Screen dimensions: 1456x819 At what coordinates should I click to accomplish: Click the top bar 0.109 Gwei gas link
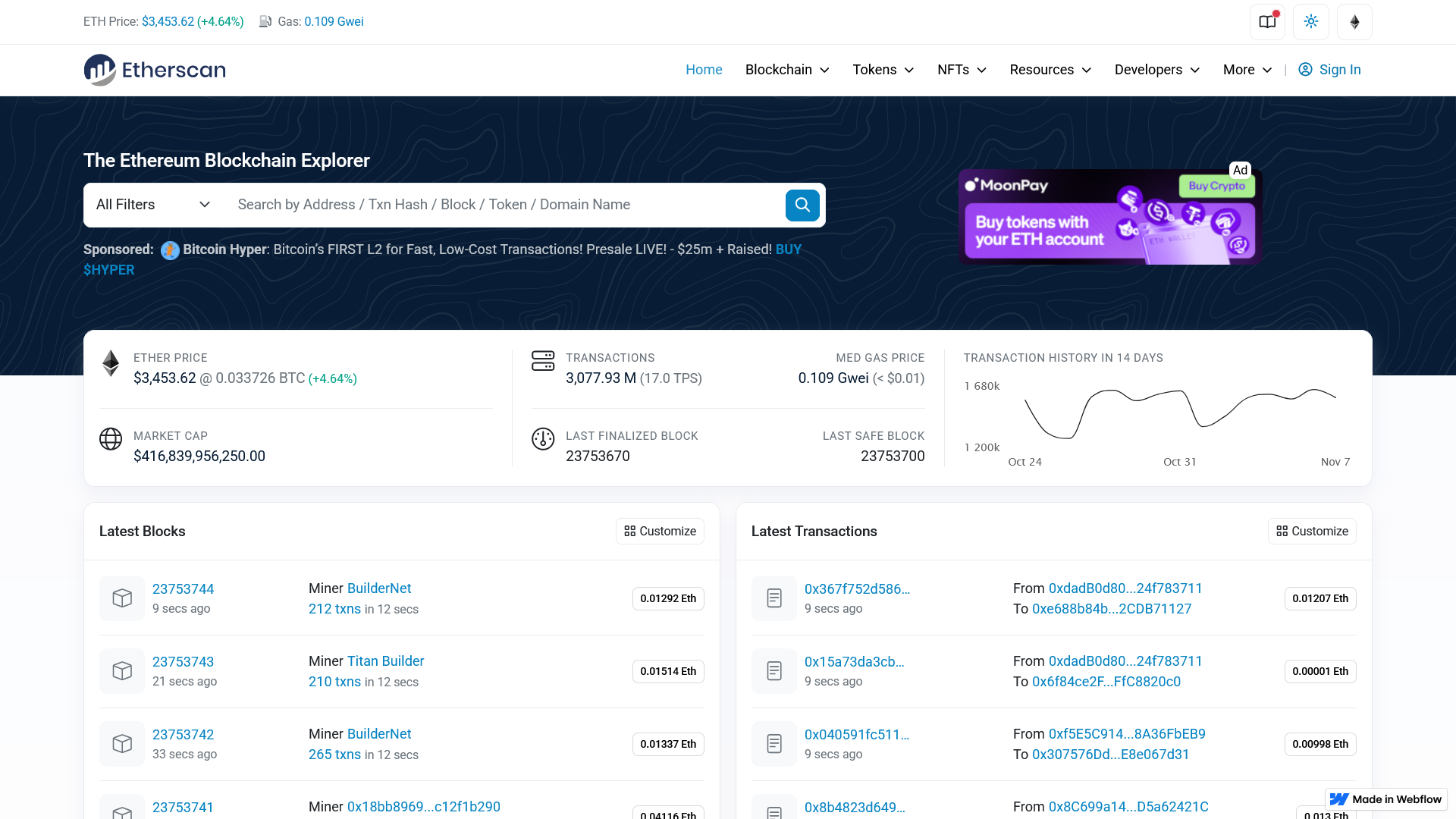334,21
